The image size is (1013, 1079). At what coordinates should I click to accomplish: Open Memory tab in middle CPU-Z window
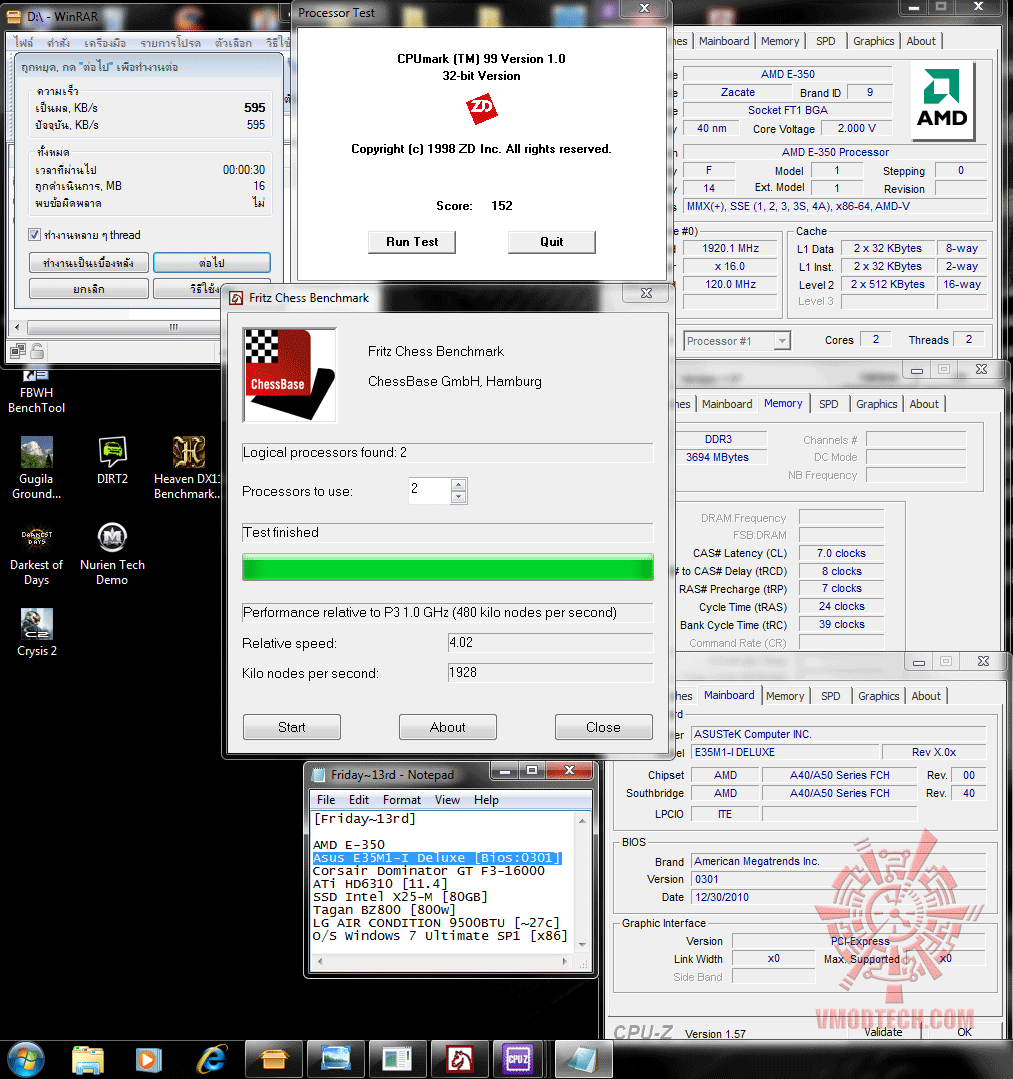[x=783, y=403]
